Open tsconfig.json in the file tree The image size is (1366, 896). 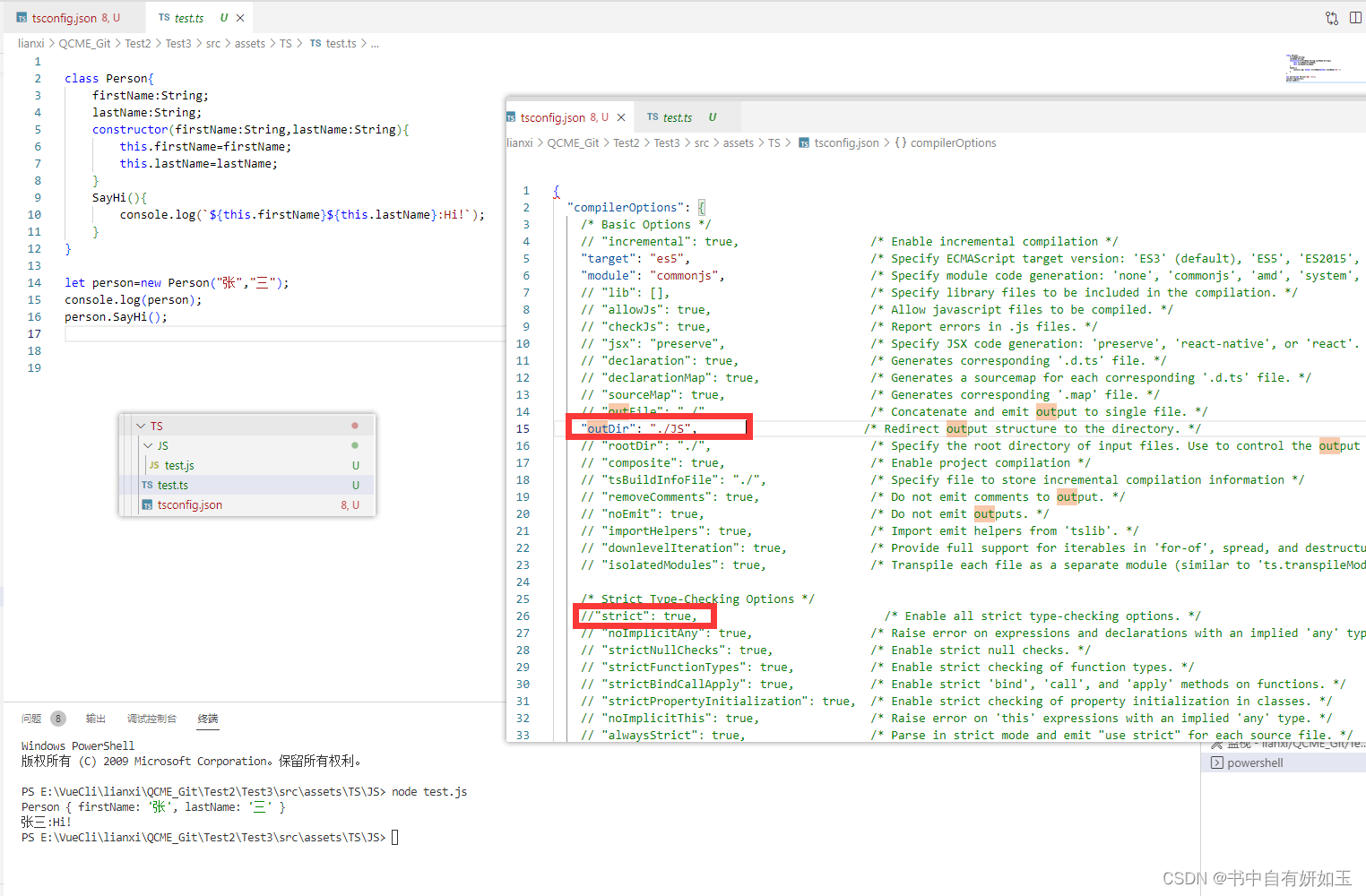click(190, 504)
